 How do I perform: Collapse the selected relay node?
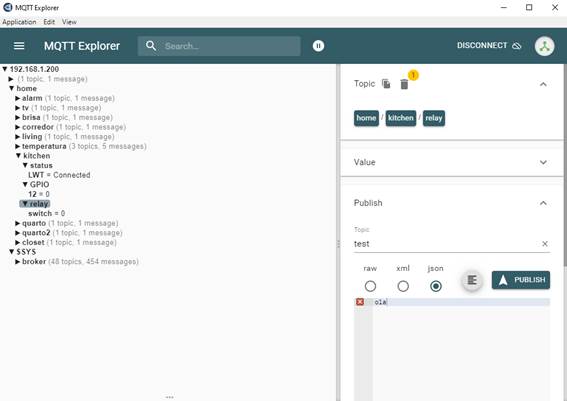tap(25, 204)
